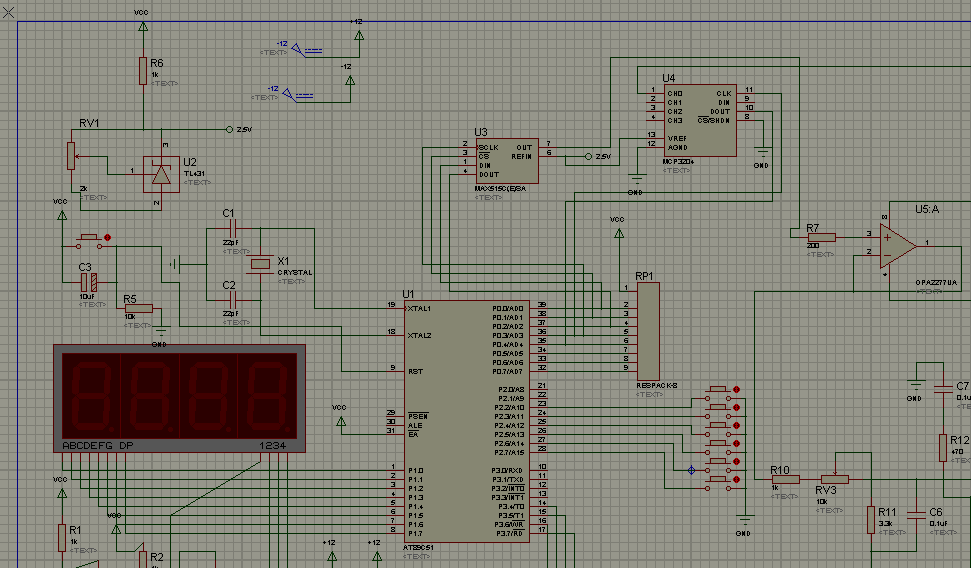Screen dimensions: 971x568
Task: Click the AT89C51 part name under U1
Action: click(419, 548)
